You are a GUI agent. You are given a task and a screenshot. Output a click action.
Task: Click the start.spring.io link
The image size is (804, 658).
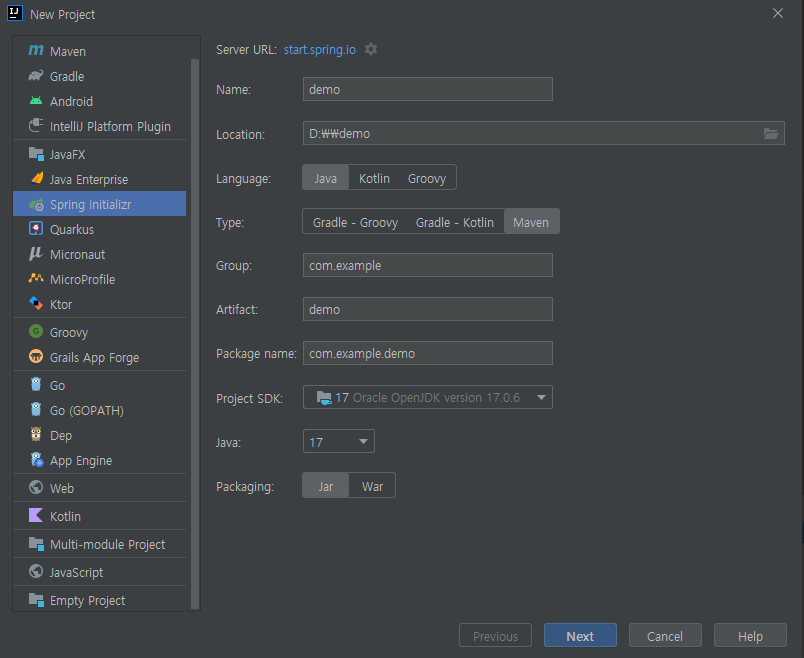pos(320,49)
